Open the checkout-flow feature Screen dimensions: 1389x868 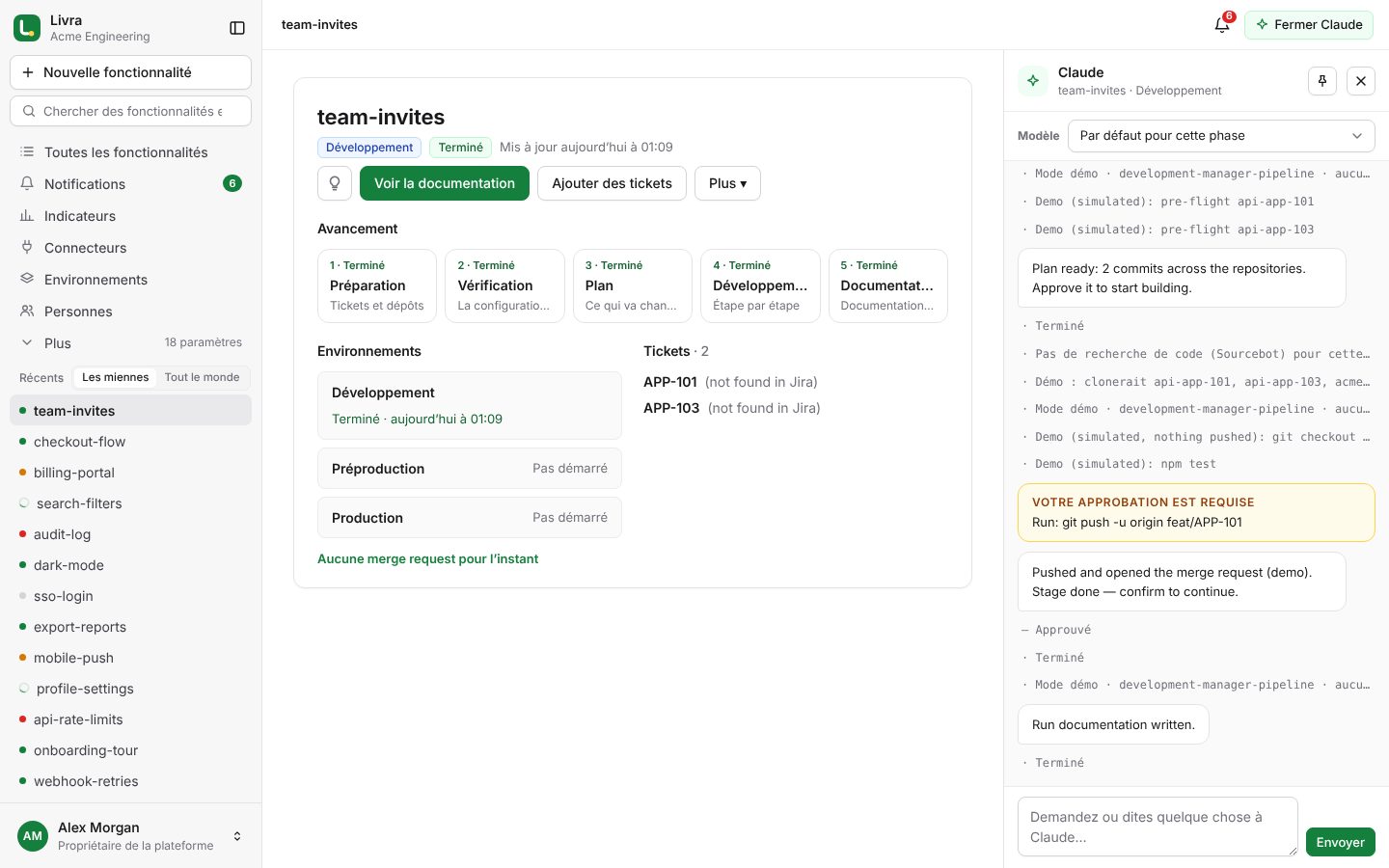pos(130,442)
